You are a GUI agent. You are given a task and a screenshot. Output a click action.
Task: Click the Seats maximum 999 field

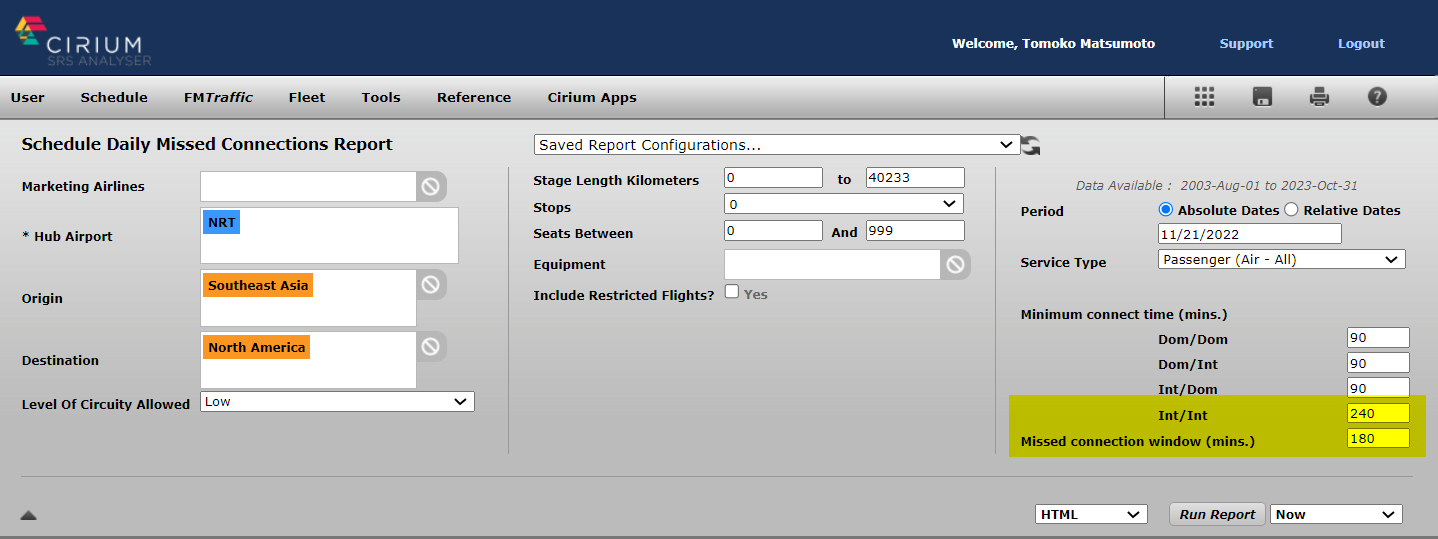[x=915, y=231]
